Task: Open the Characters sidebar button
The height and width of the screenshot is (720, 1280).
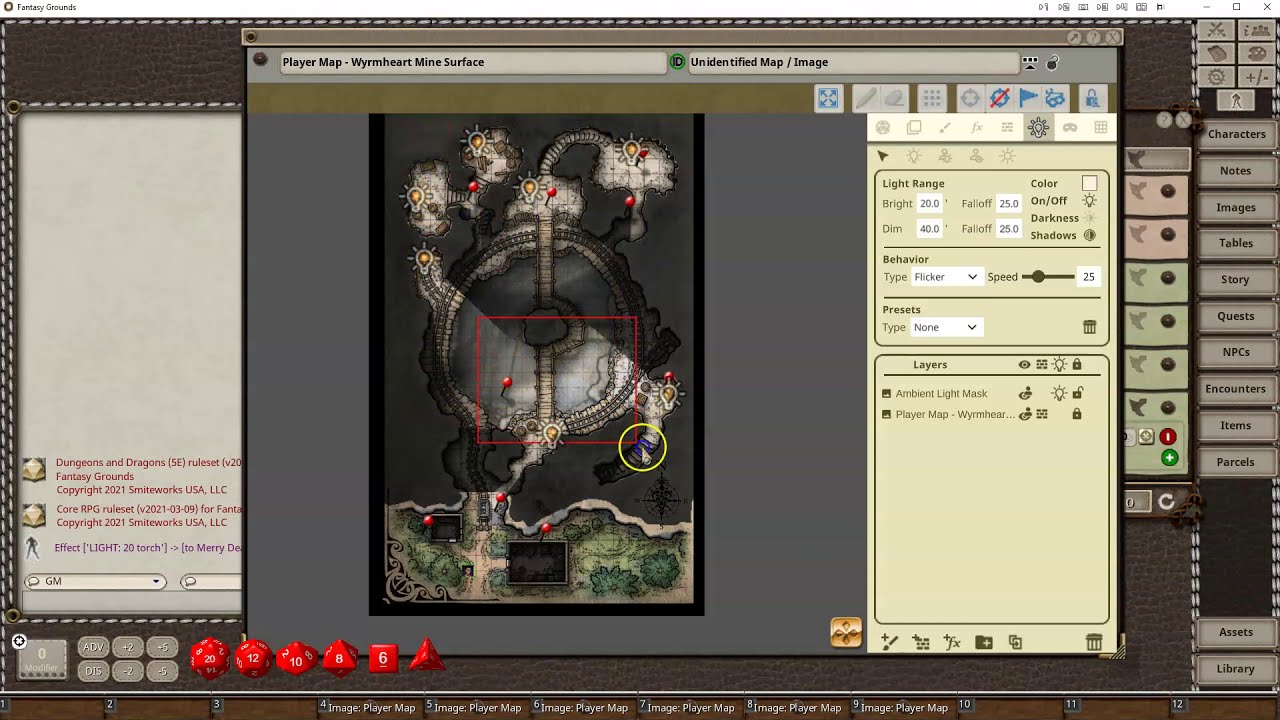Action: [1236, 134]
